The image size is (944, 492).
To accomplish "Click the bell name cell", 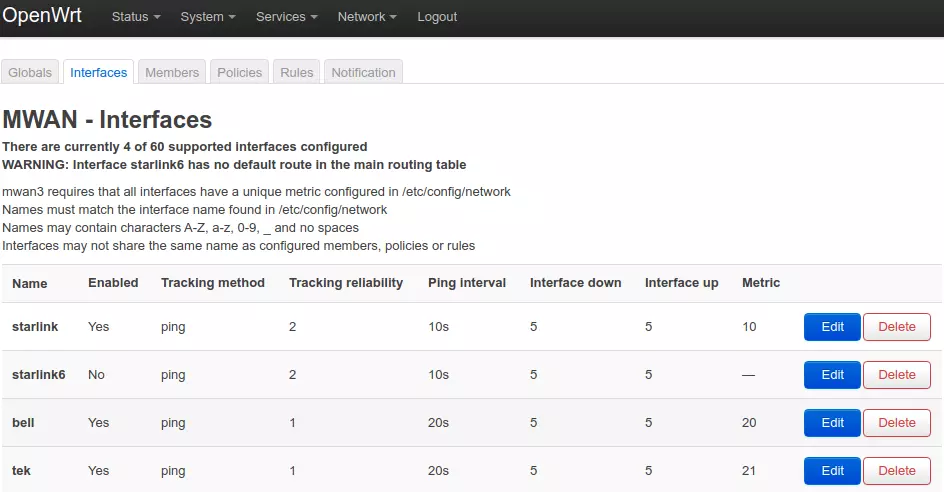I will [x=23, y=423].
